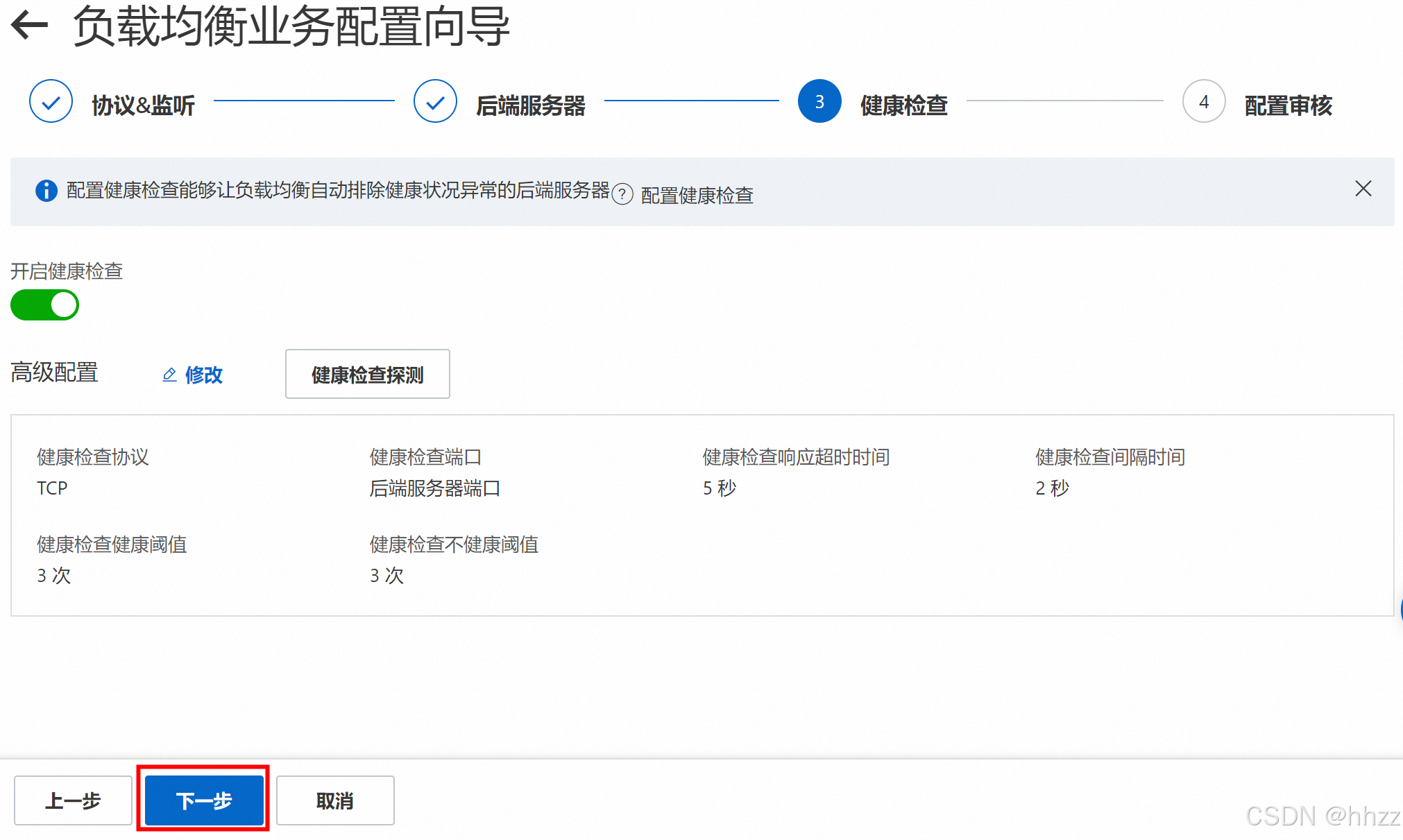
Task: Click the pencil edit icon beside 修改
Action: point(169,375)
